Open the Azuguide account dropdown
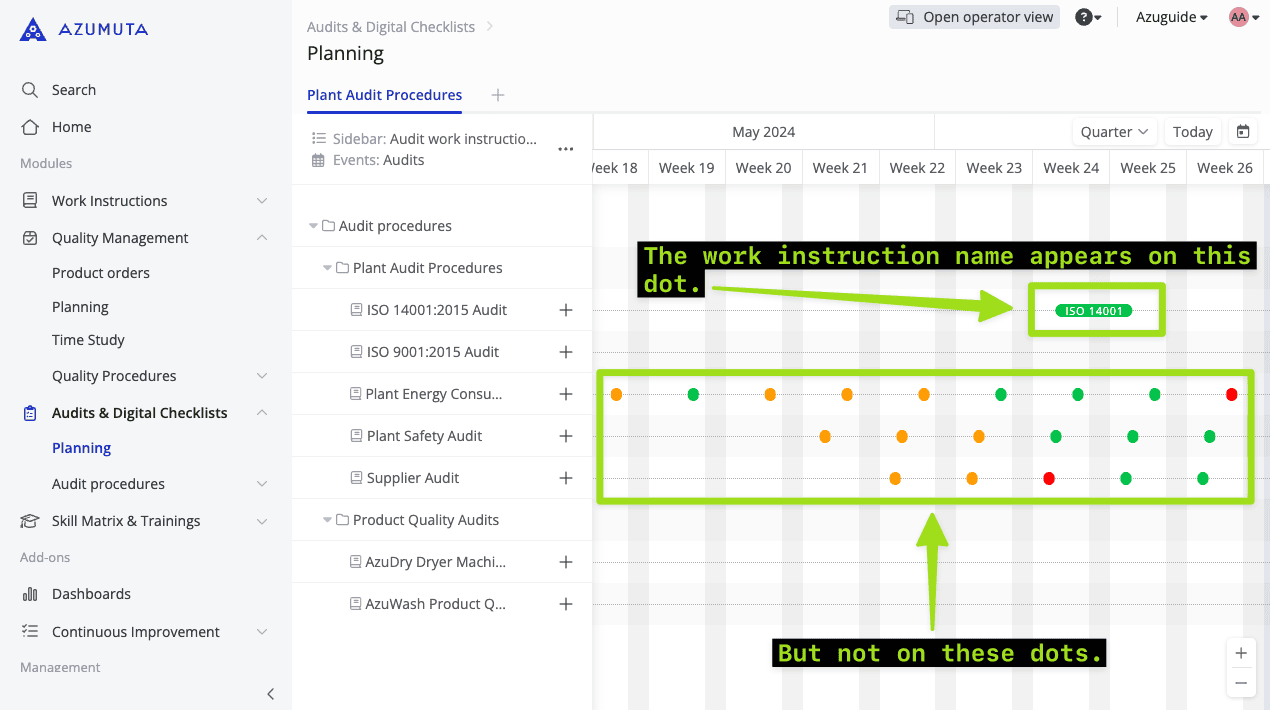This screenshot has width=1270, height=710. click(1171, 17)
